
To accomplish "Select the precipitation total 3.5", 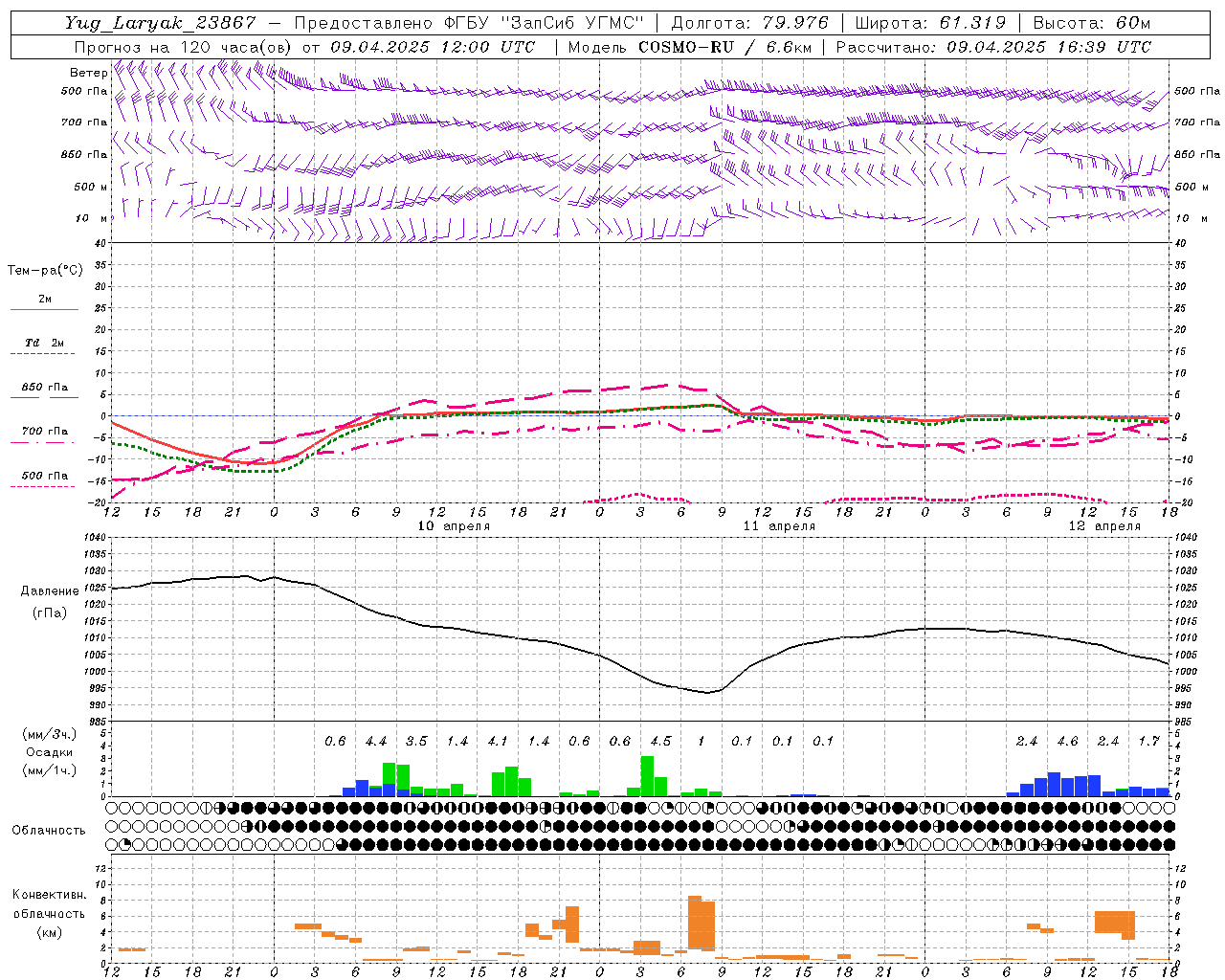I will [416, 742].
